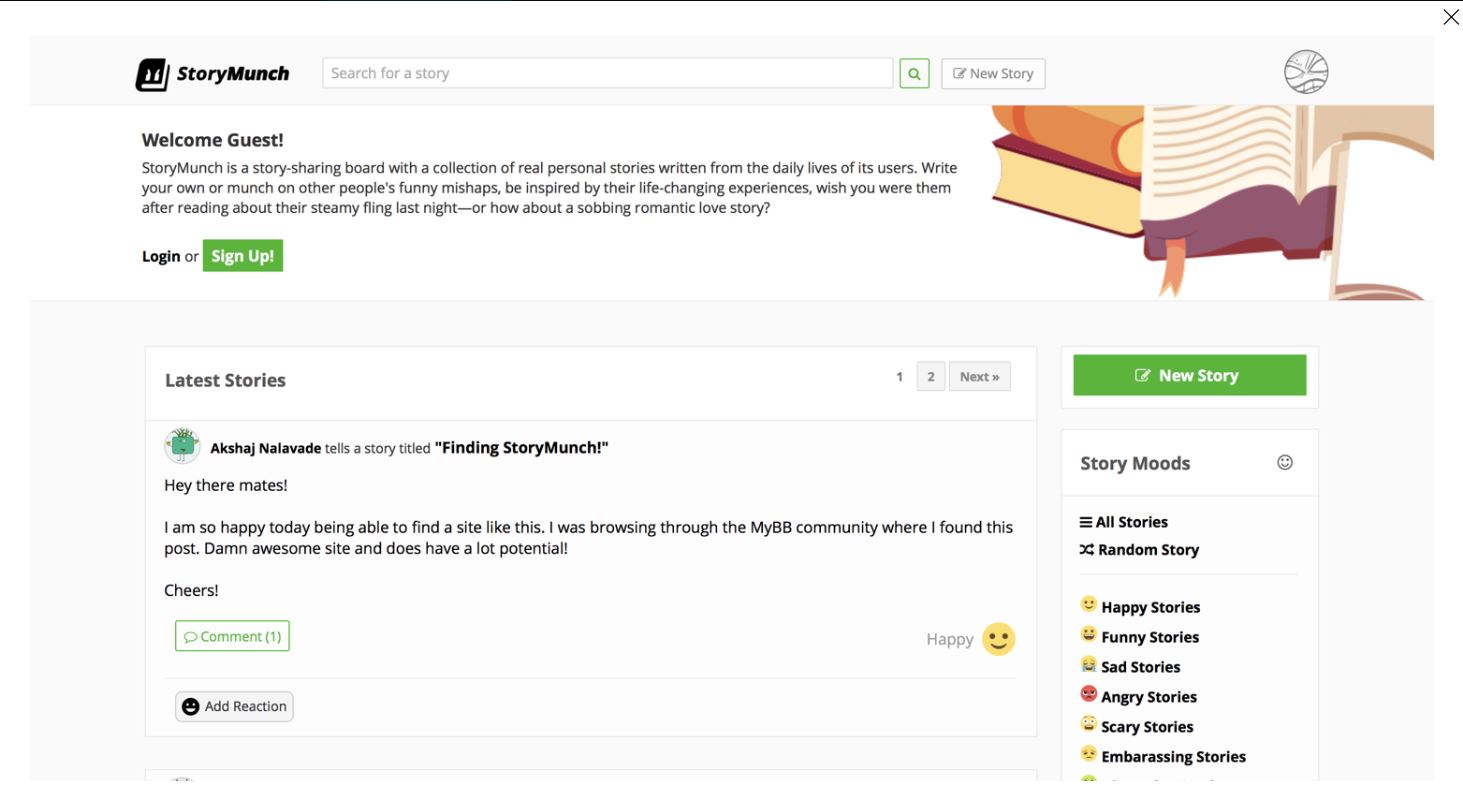Image resolution: width=1463 pixels, height=812 pixels.
Task: Select the laughing Funny Stories emoji
Action: coord(1087,635)
